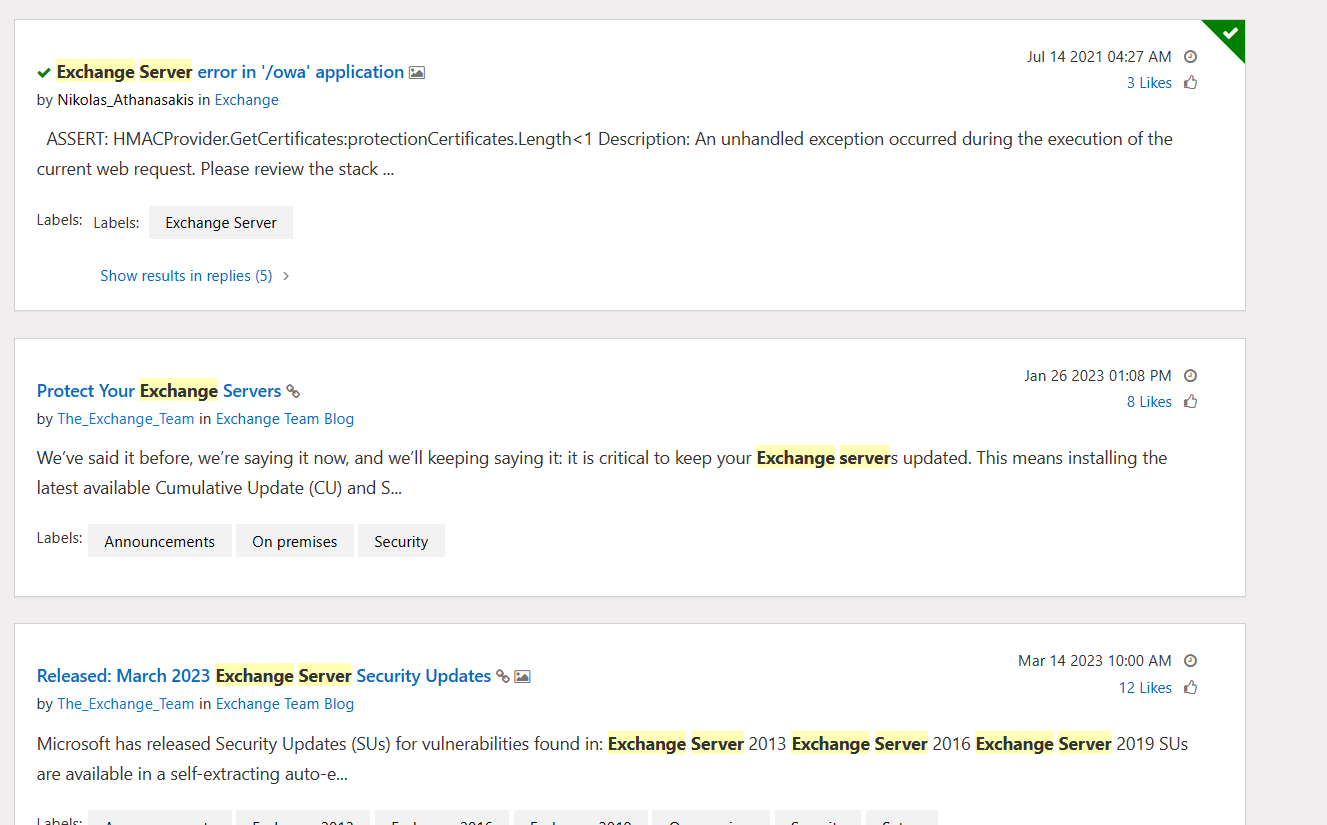Click the thumbs-up icon next to 12 Likes
Viewport: 1327px width, 825px height.
[x=1190, y=687]
